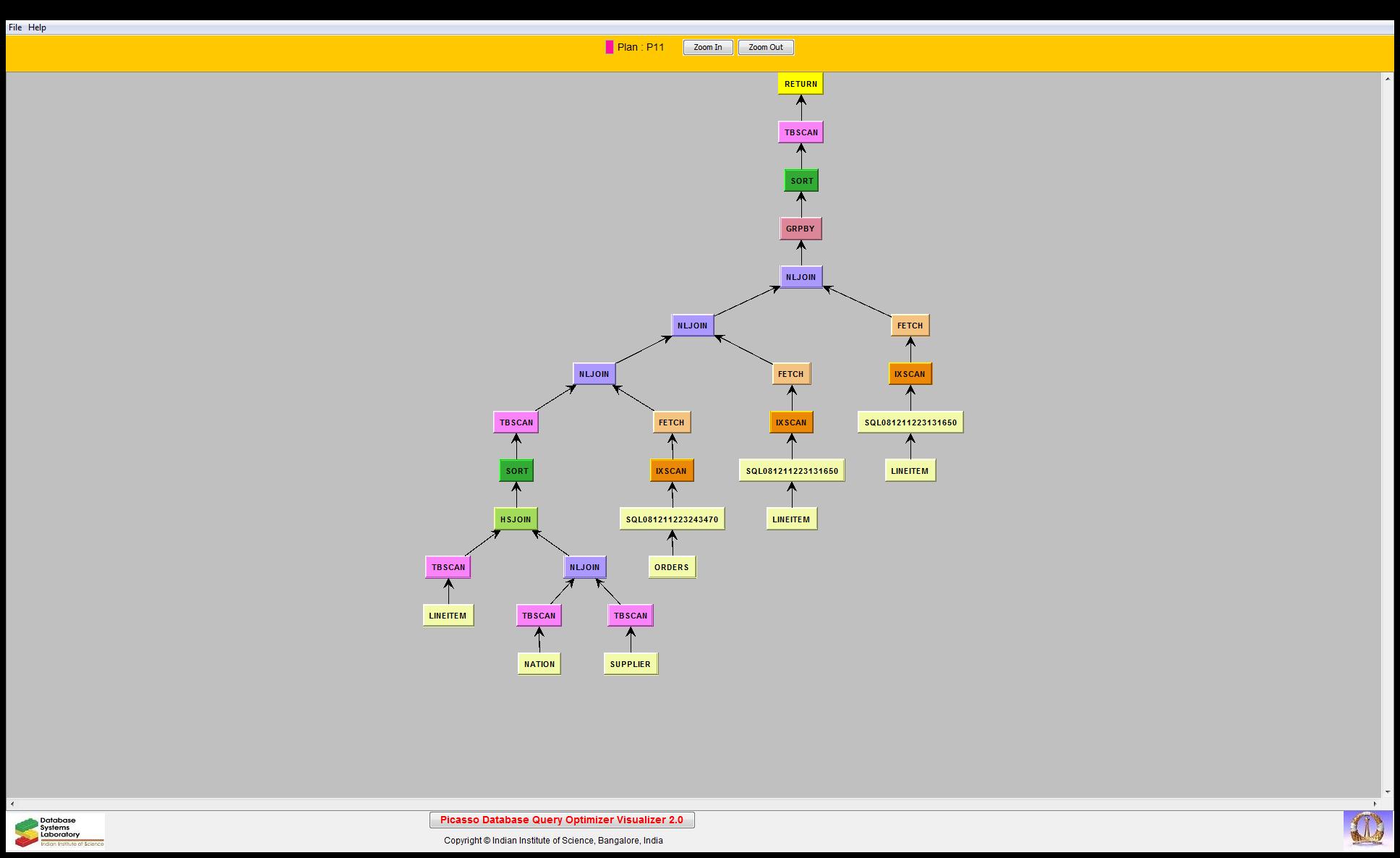Click the green SORT node below TBSCAN at top
Screen dimensions: 1400x858
[x=801, y=181]
